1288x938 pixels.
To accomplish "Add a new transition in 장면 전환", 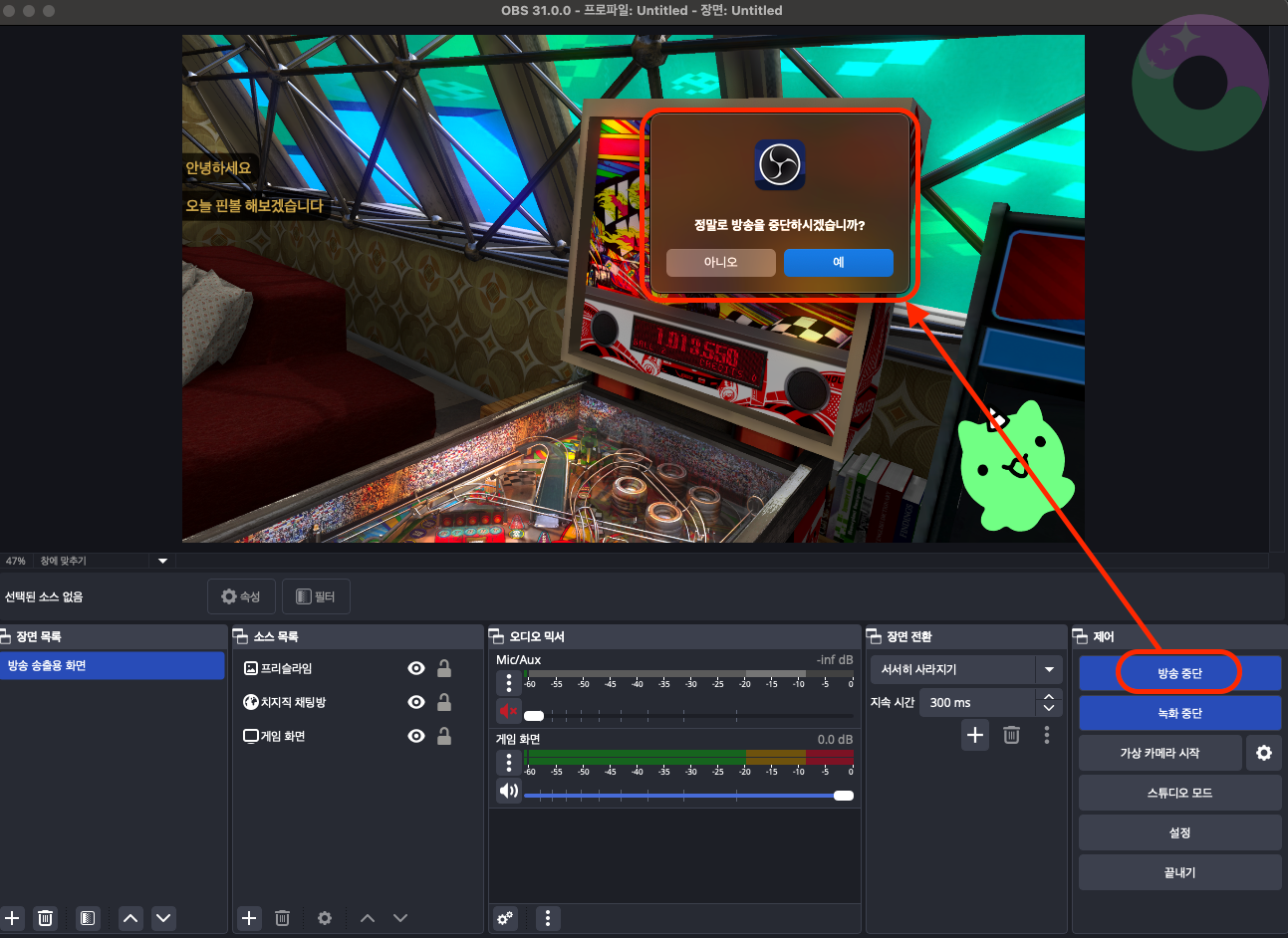I will coord(975,735).
